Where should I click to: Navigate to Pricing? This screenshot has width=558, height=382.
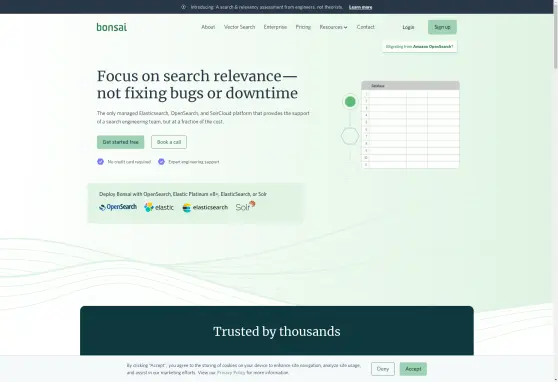click(303, 27)
